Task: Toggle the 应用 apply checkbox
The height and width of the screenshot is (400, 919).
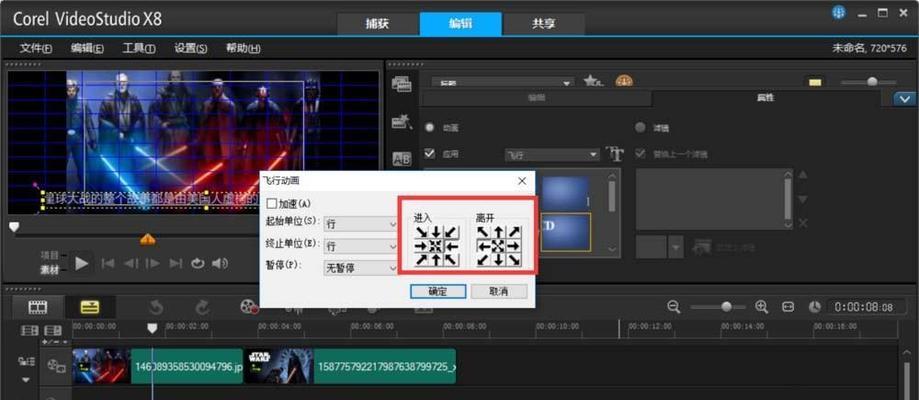Action: point(430,154)
